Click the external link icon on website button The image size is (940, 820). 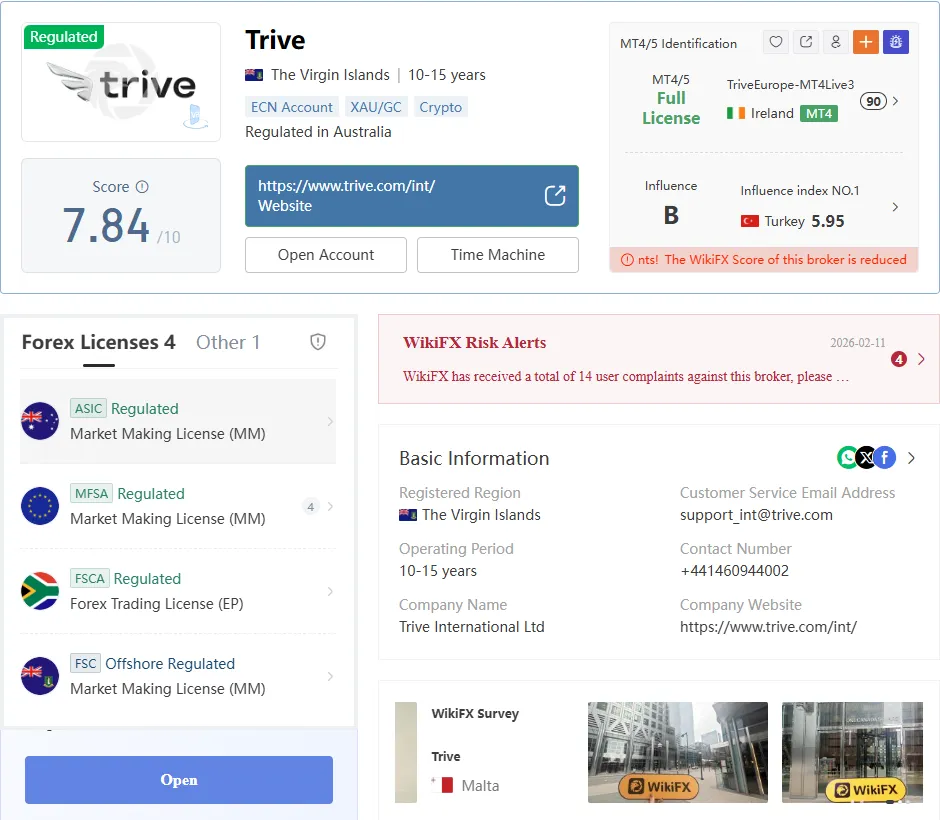click(555, 195)
